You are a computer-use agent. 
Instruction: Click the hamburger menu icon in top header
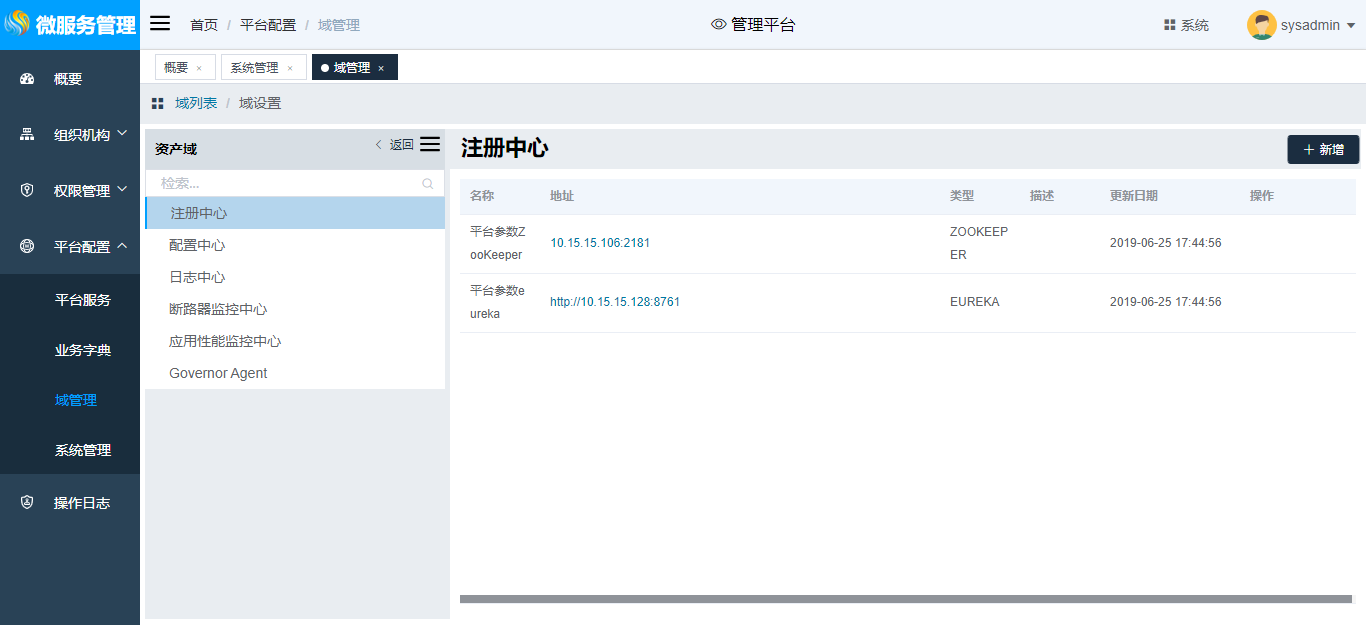(x=160, y=24)
